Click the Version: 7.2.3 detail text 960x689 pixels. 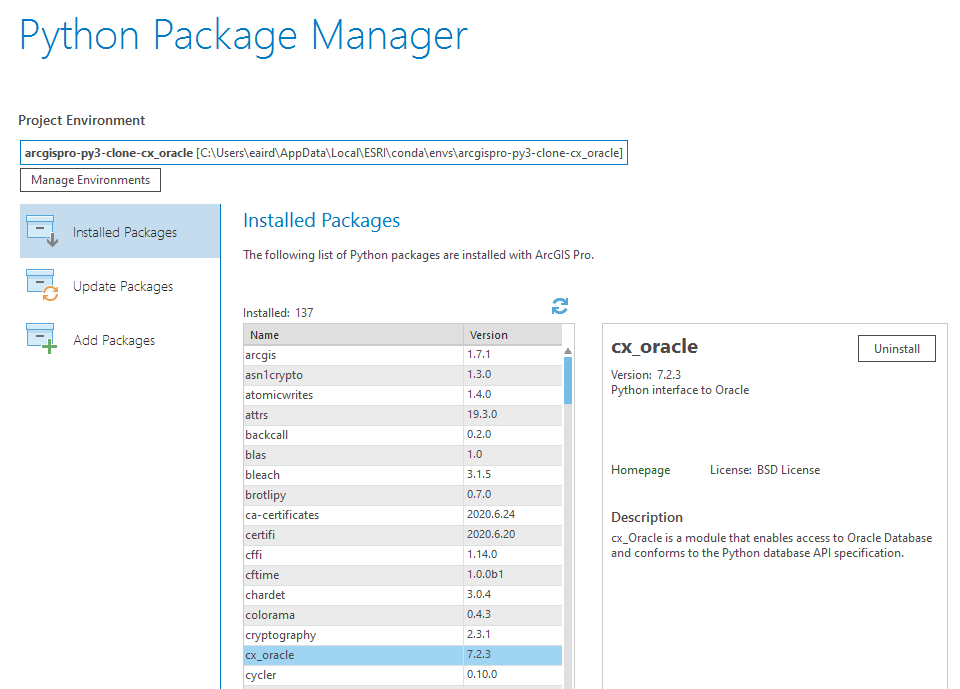click(x=646, y=374)
